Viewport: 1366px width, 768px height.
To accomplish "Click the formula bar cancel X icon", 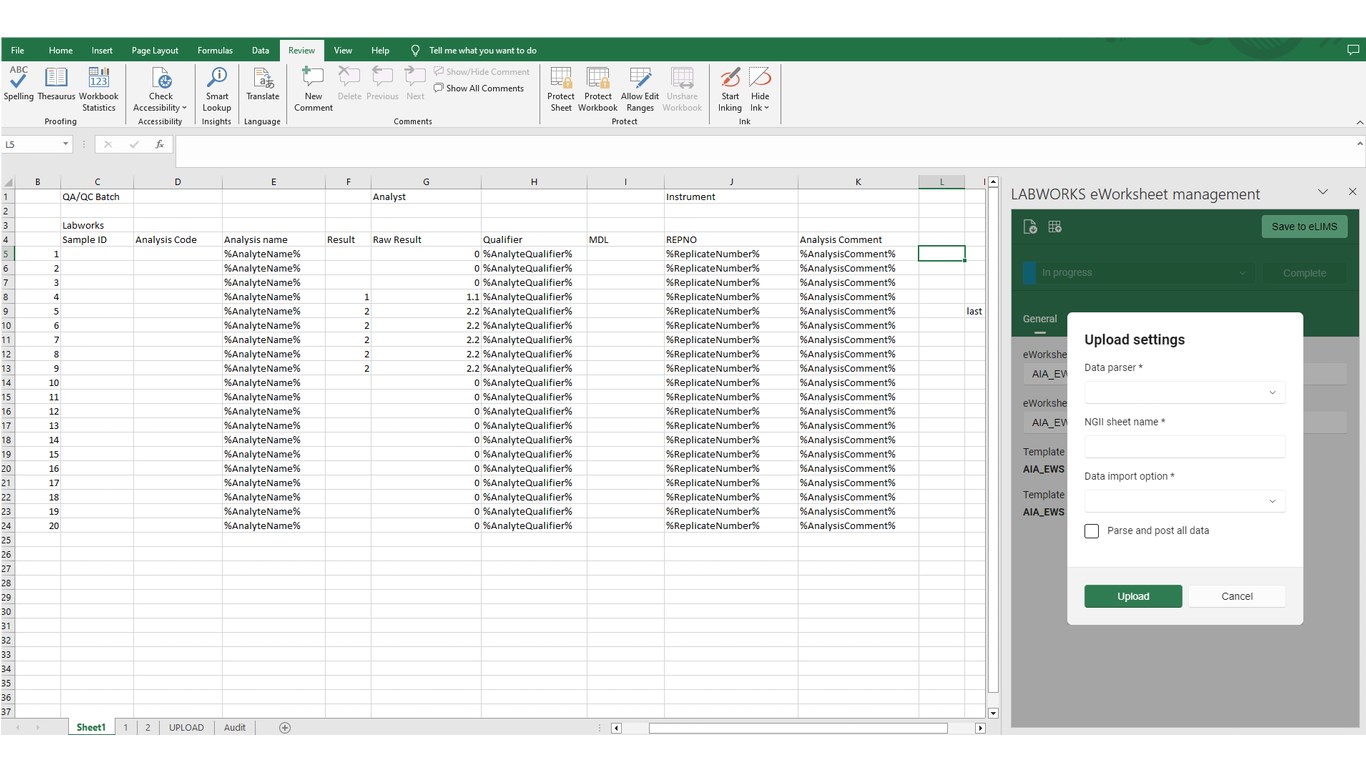I will click(108, 144).
